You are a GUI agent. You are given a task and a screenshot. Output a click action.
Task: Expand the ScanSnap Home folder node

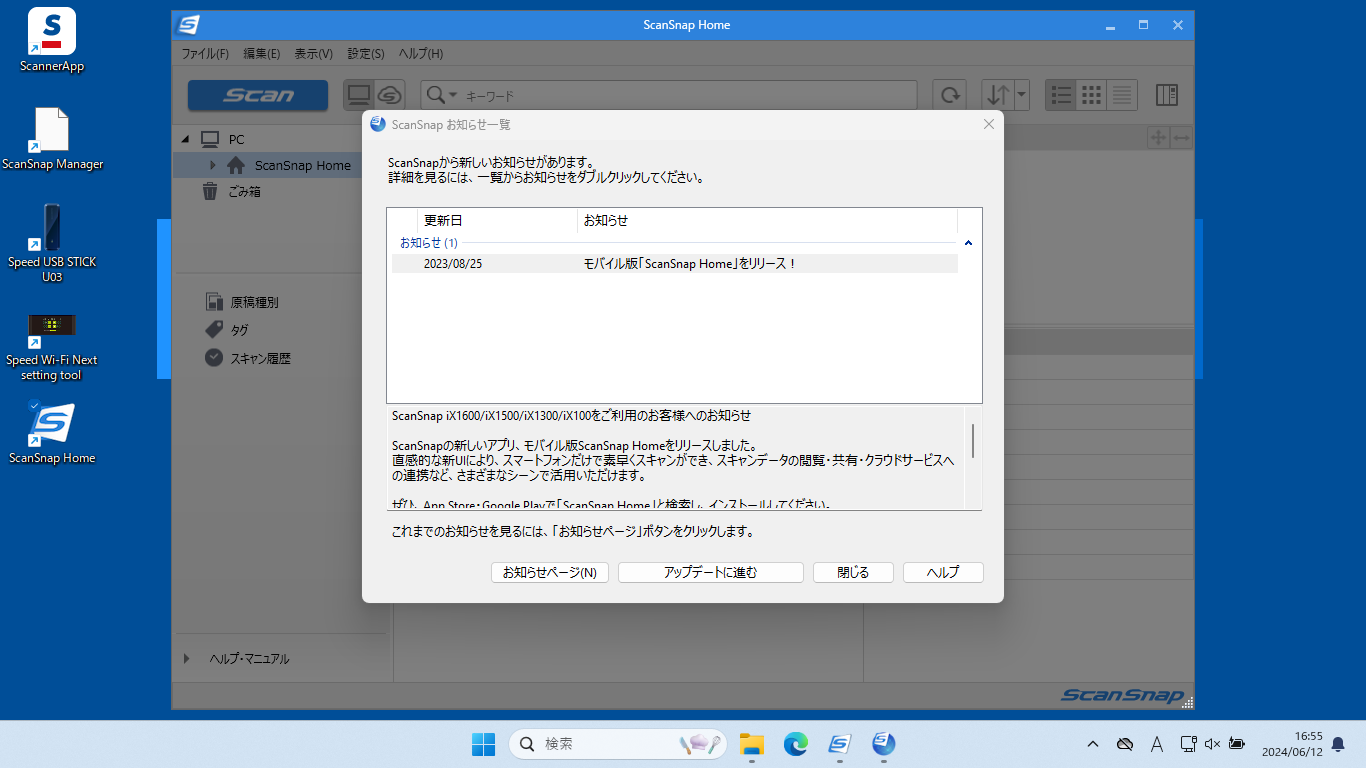click(212, 165)
